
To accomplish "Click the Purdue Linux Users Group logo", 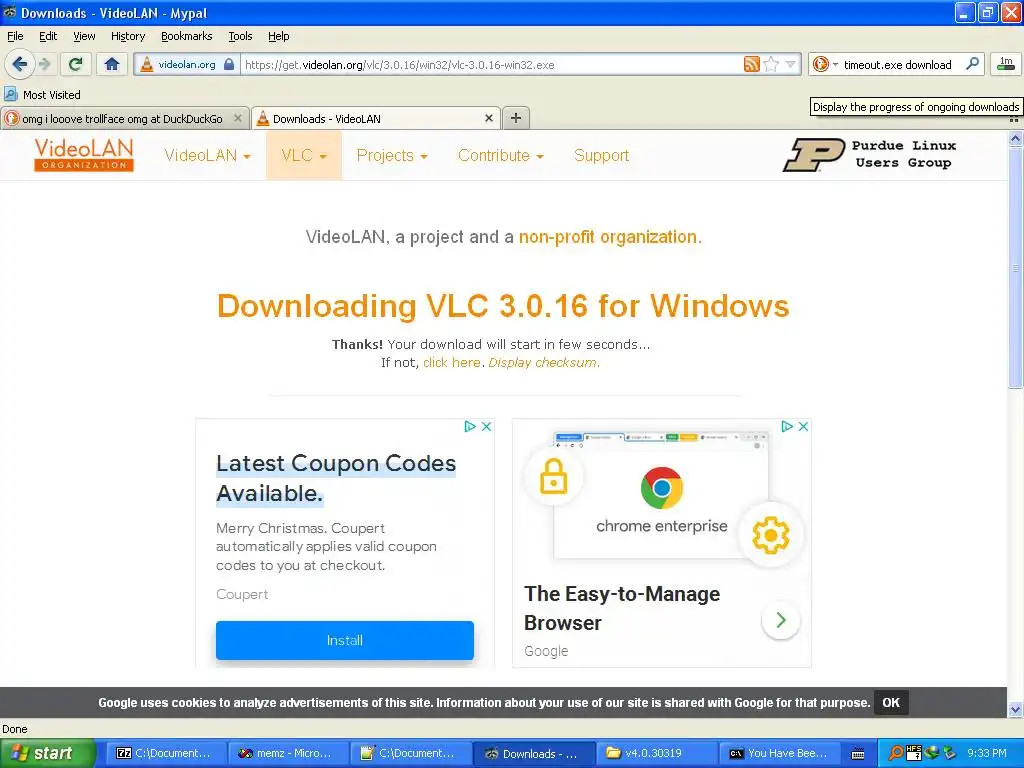I will [x=870, y=155].
